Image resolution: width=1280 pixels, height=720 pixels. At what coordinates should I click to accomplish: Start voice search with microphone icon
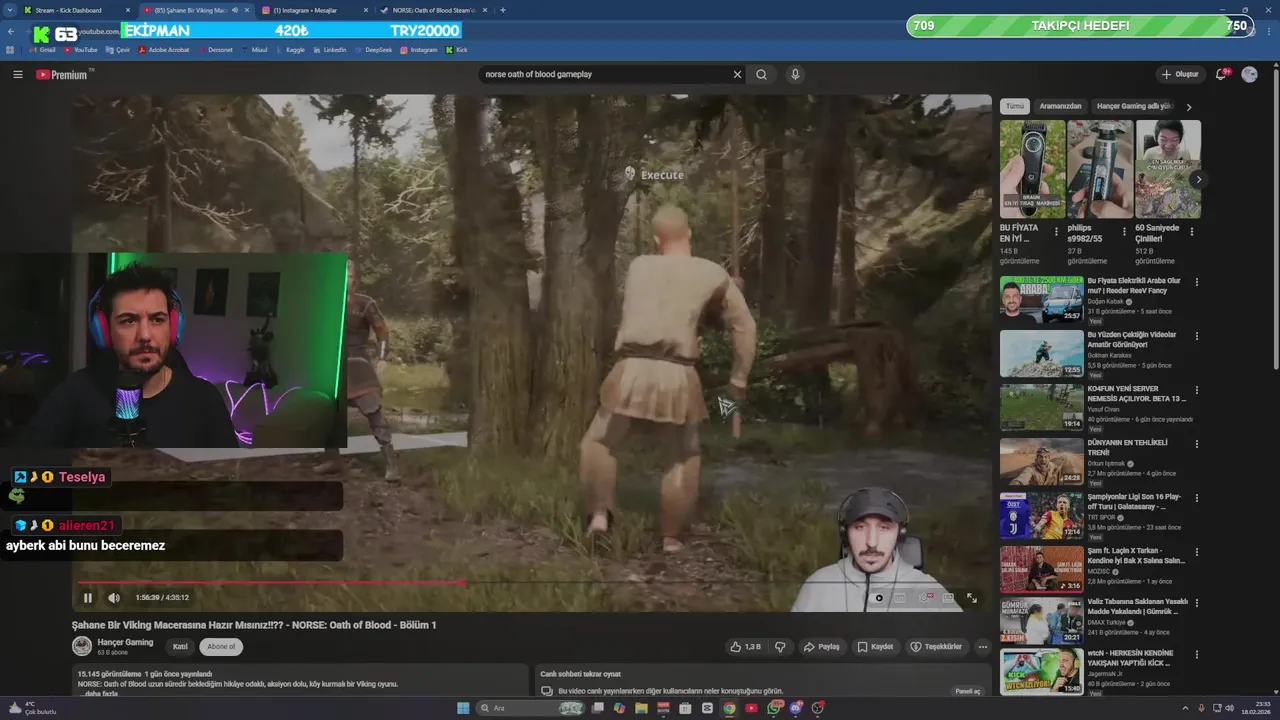click(795, 74)
